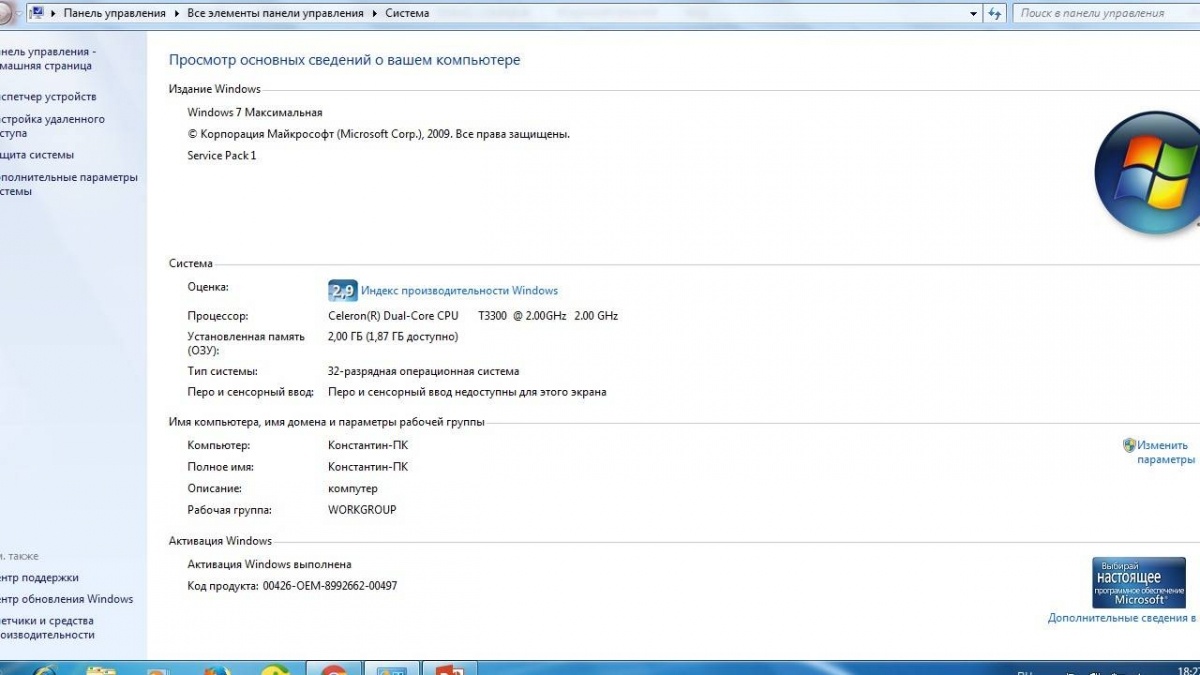Open Индекс производительности Windows link
Viewport: 1200px width, 675px height.
point(459,291)
